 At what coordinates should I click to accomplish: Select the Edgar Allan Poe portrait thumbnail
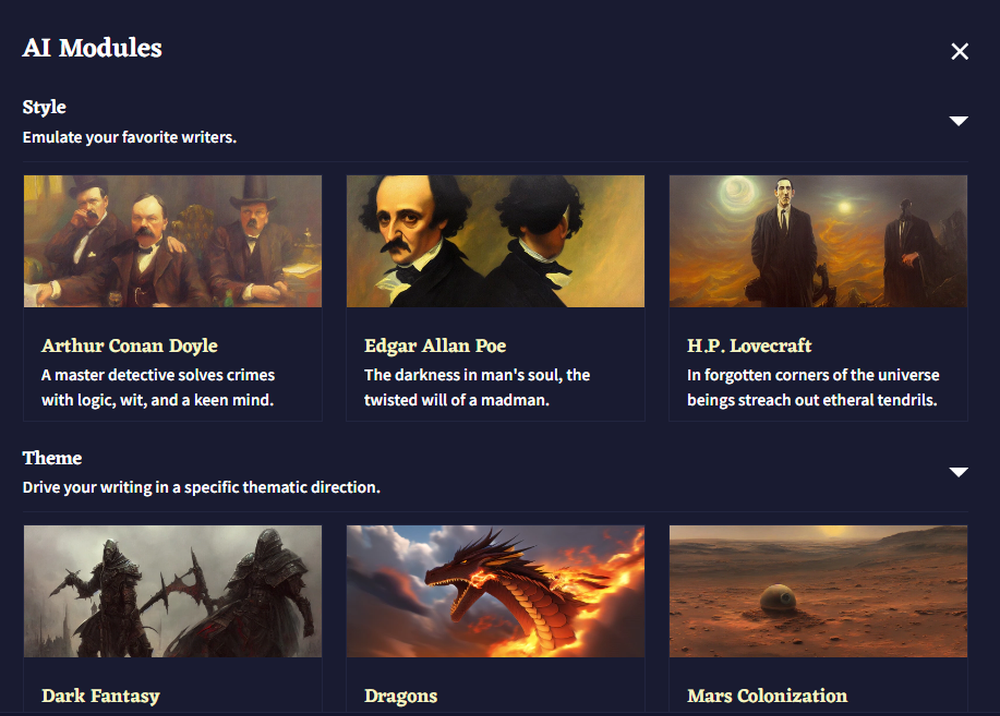(x=496, y=241)
